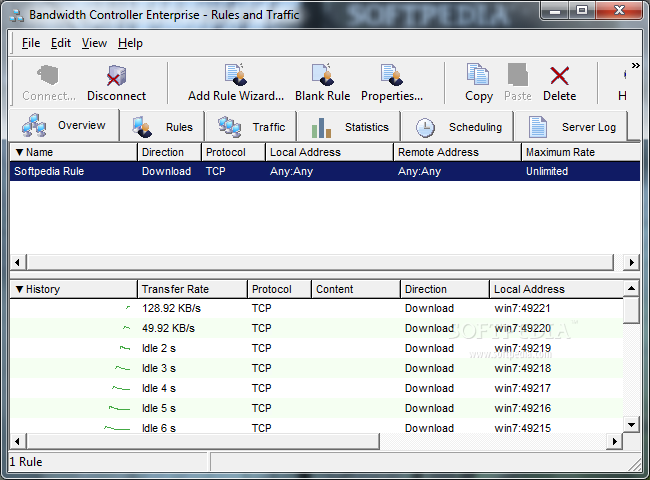
Task: Open the Edit menu
Action: point(61,43)
